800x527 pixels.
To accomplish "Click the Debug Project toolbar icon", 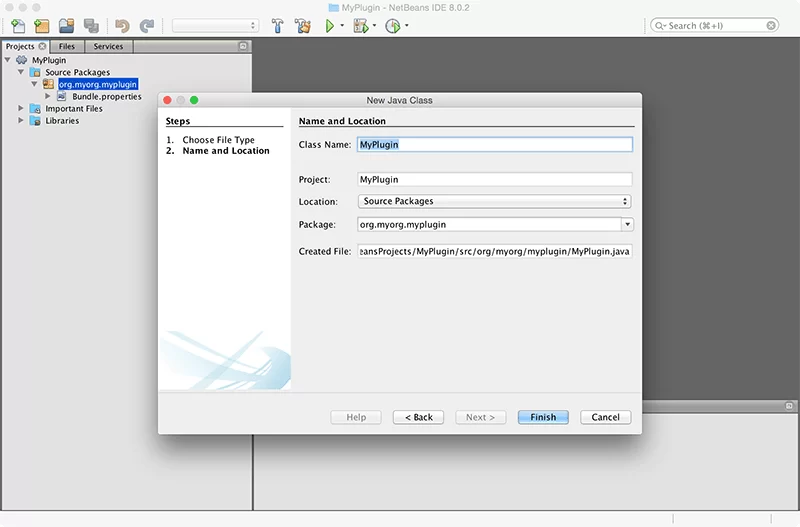I will click(x=361, y=26).
